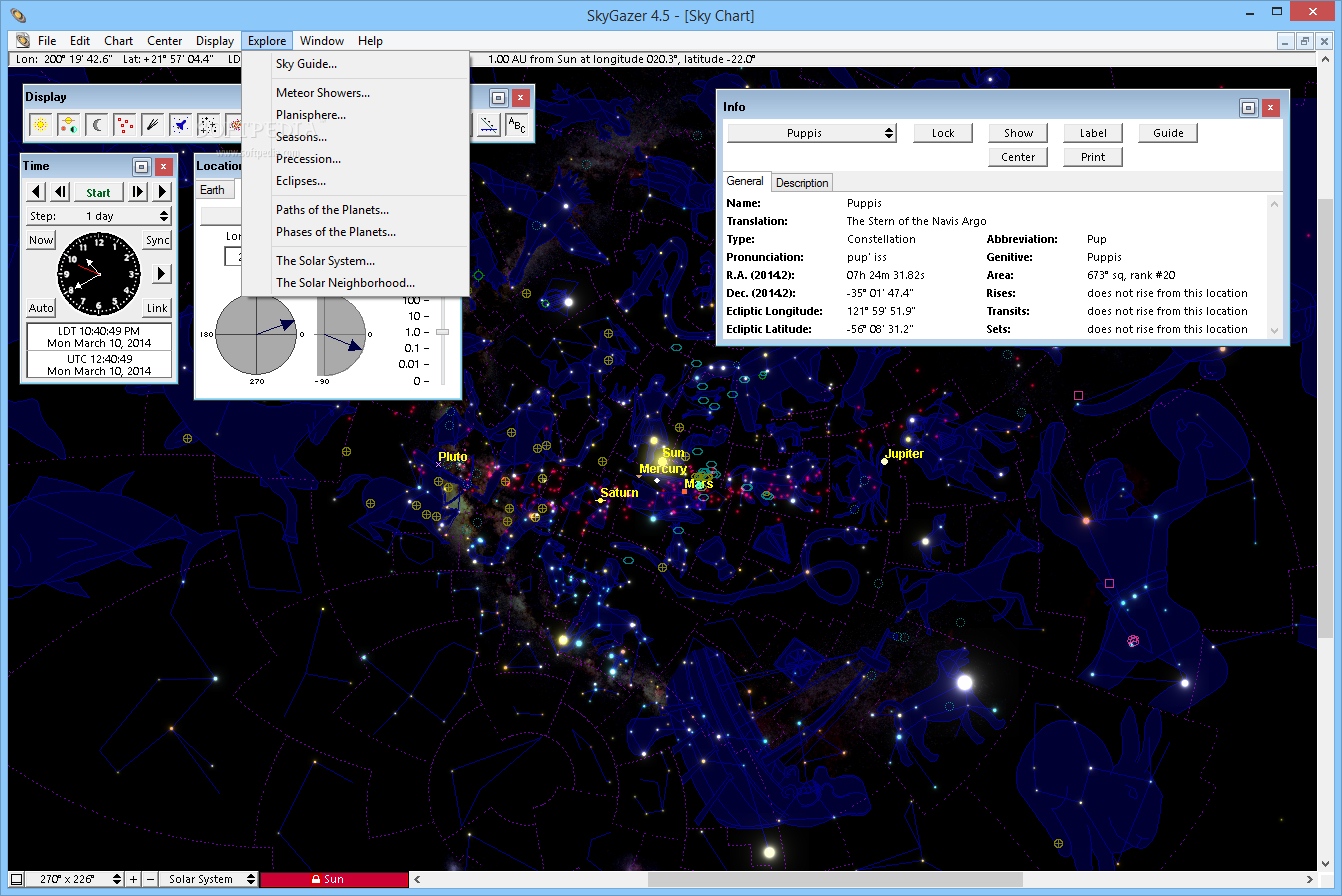Screen dimensions: 1342x896
Task: Zoom in with the plus button
Action: click(134, 879)
